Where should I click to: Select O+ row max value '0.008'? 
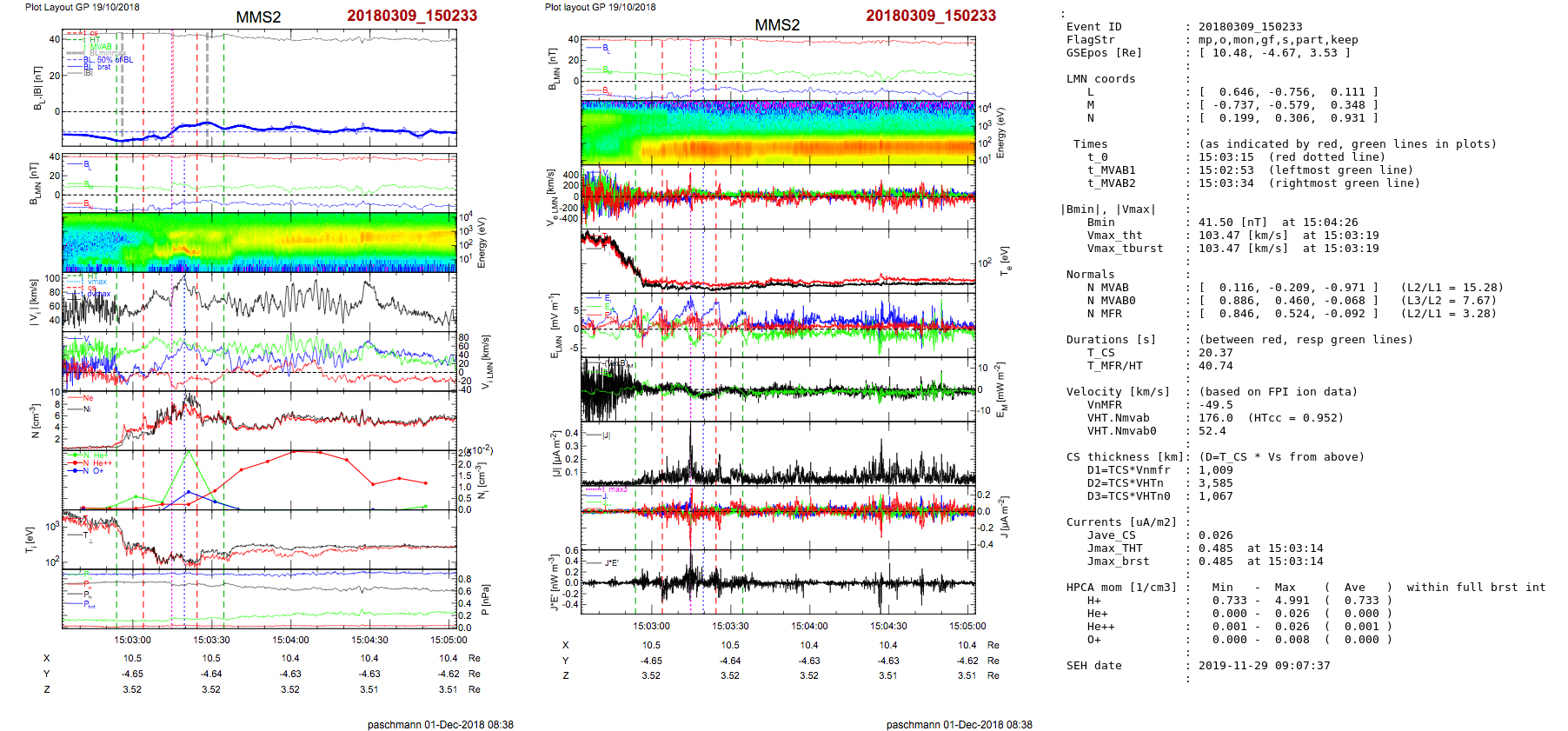pos(1292,640)
